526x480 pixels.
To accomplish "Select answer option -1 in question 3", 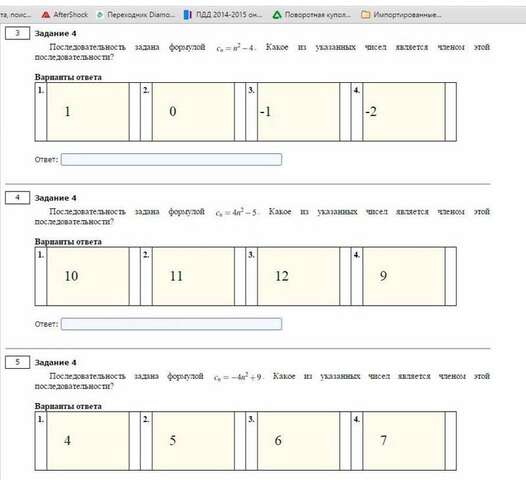I will pos(299,112).
